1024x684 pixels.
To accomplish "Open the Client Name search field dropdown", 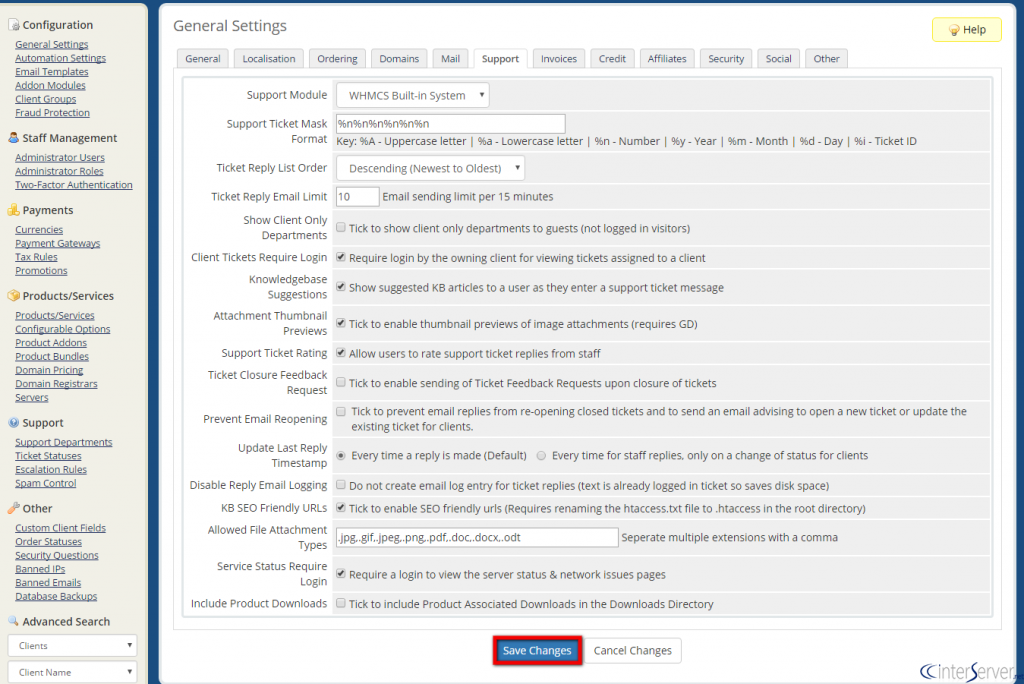I will (x=72, y=672).
